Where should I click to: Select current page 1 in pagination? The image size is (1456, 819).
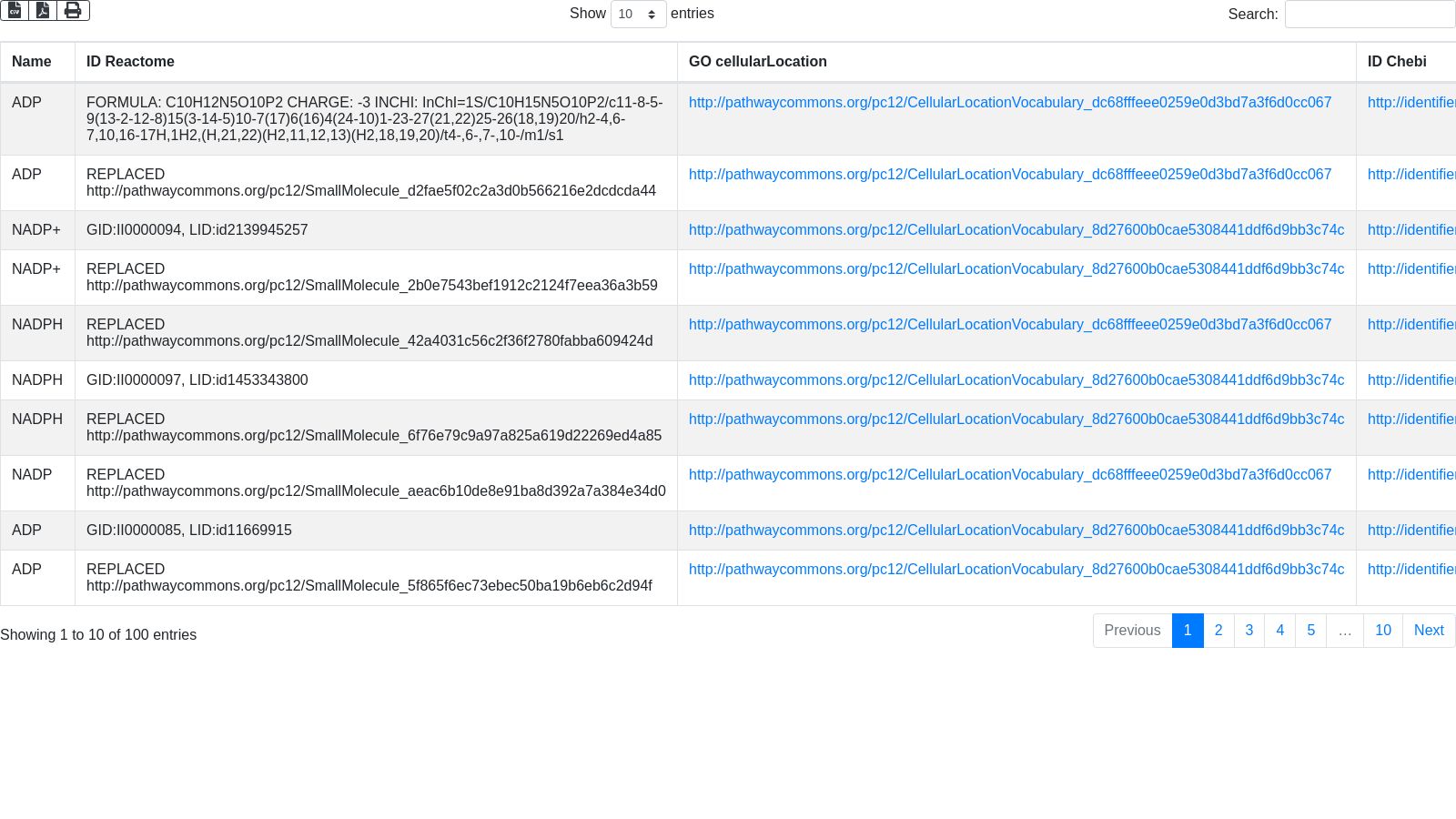coord(1188,631)
